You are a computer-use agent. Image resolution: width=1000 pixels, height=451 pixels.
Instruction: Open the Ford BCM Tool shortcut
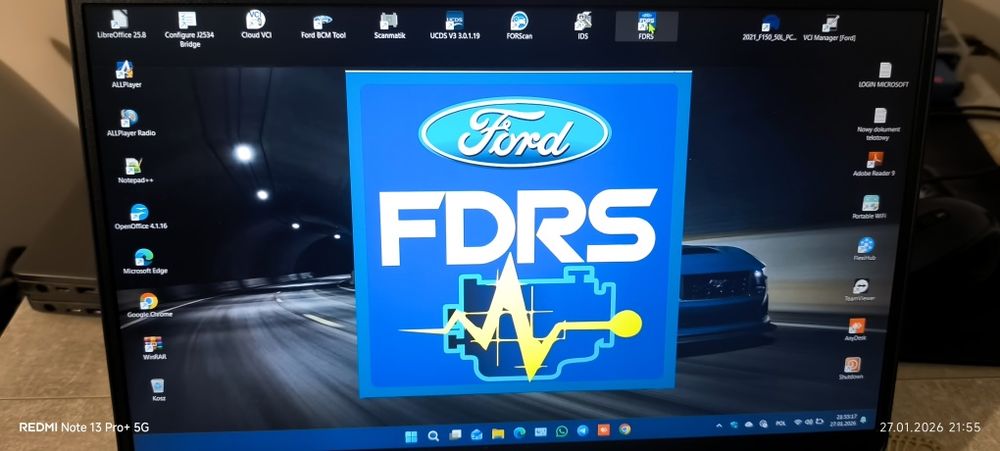323,26
